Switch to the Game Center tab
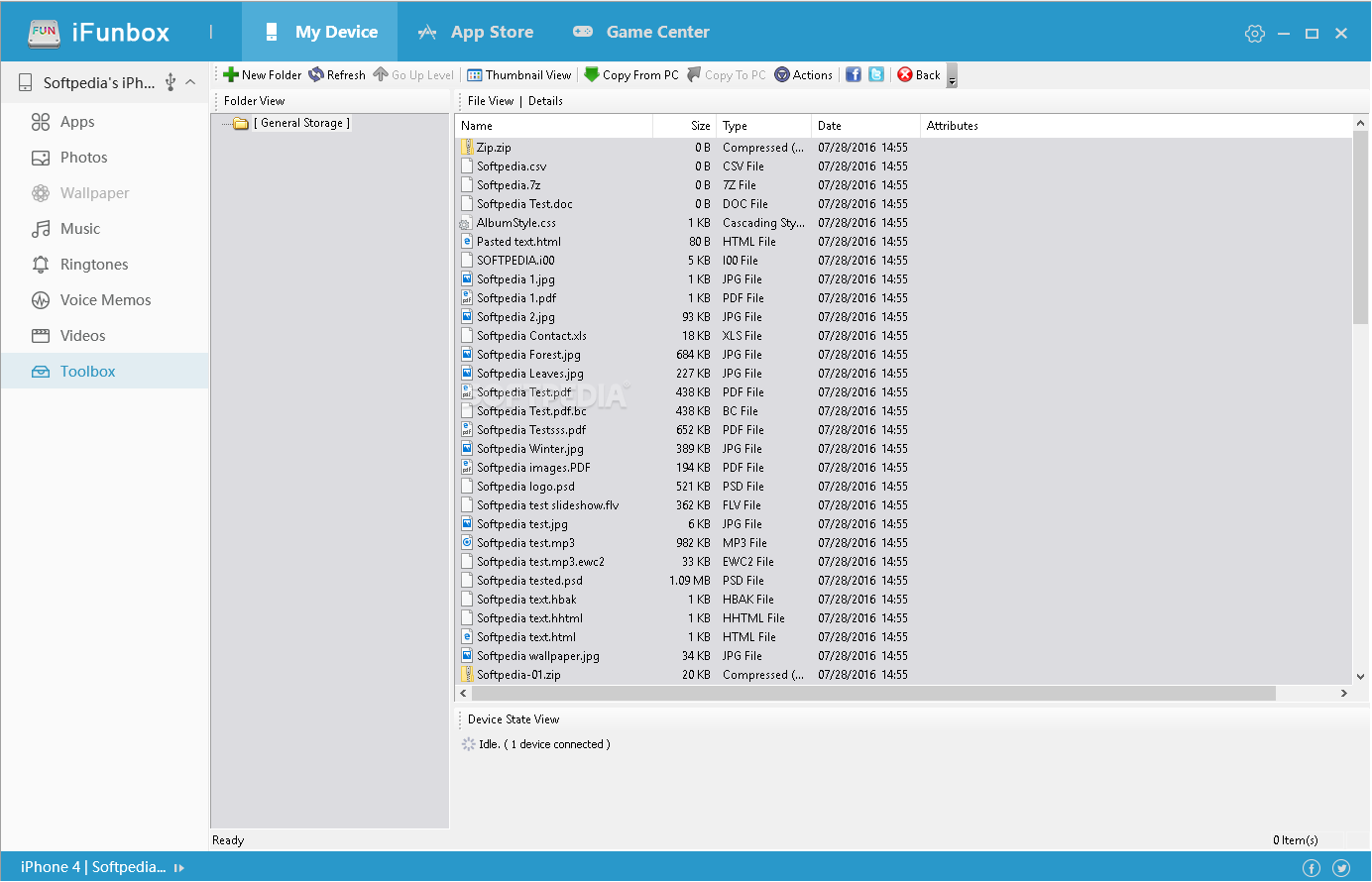Image resolution: width=1372 pixels, height=882 pixels. [x=641, y=32]
